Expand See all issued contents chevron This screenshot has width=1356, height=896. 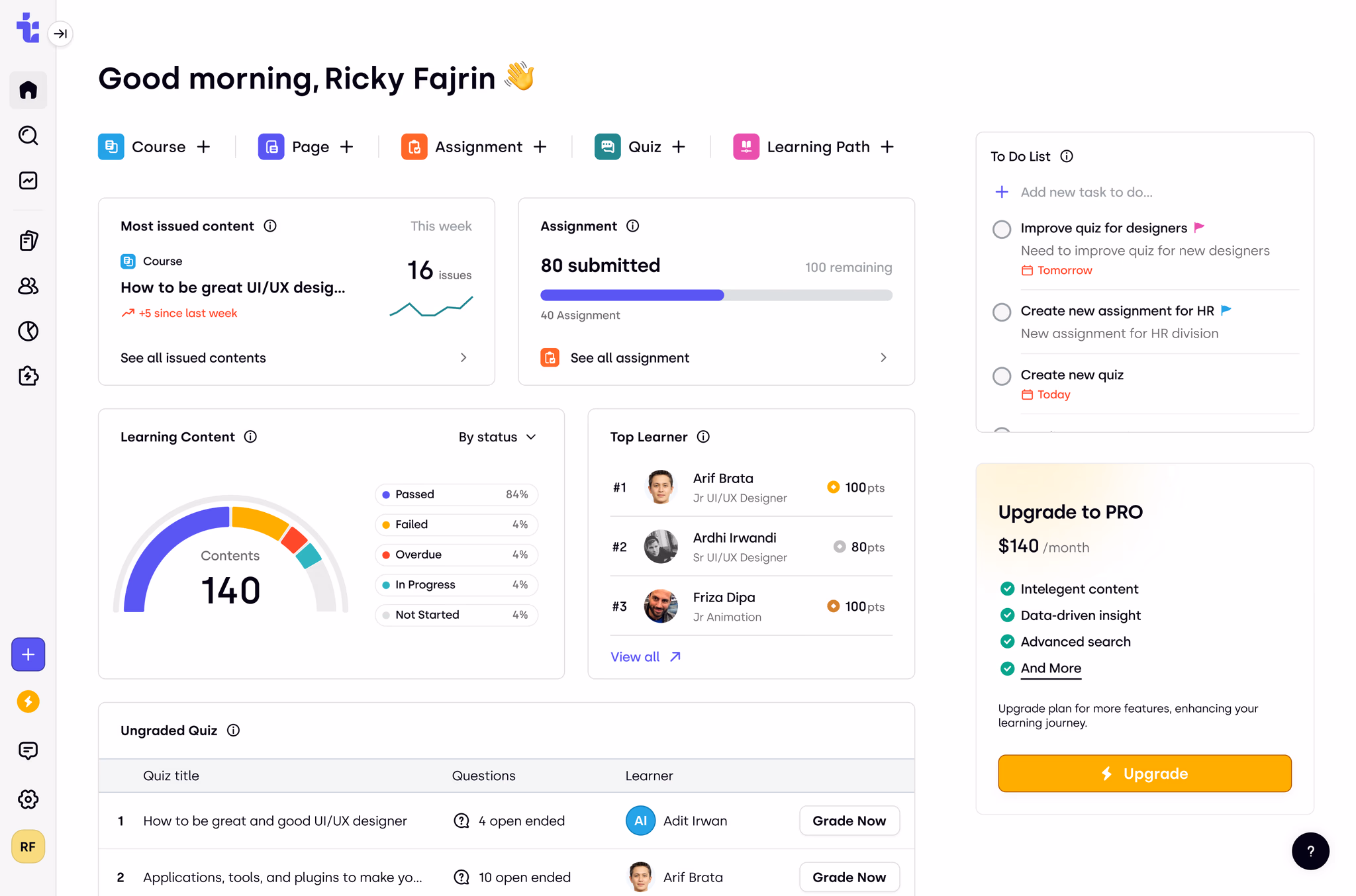coord(463,357)
